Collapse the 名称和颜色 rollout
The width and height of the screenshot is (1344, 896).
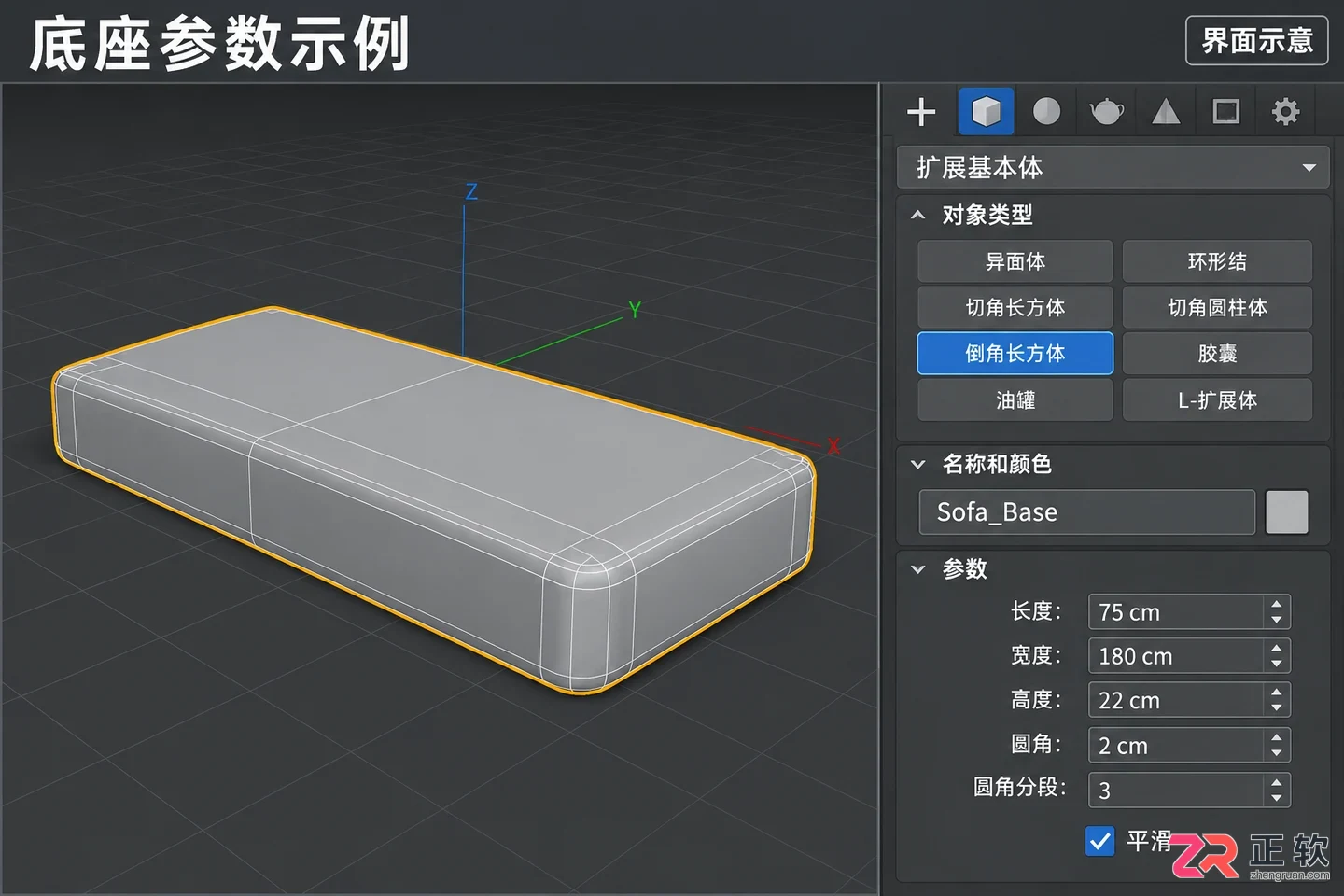pyautogui.click(x=918, y=464)
